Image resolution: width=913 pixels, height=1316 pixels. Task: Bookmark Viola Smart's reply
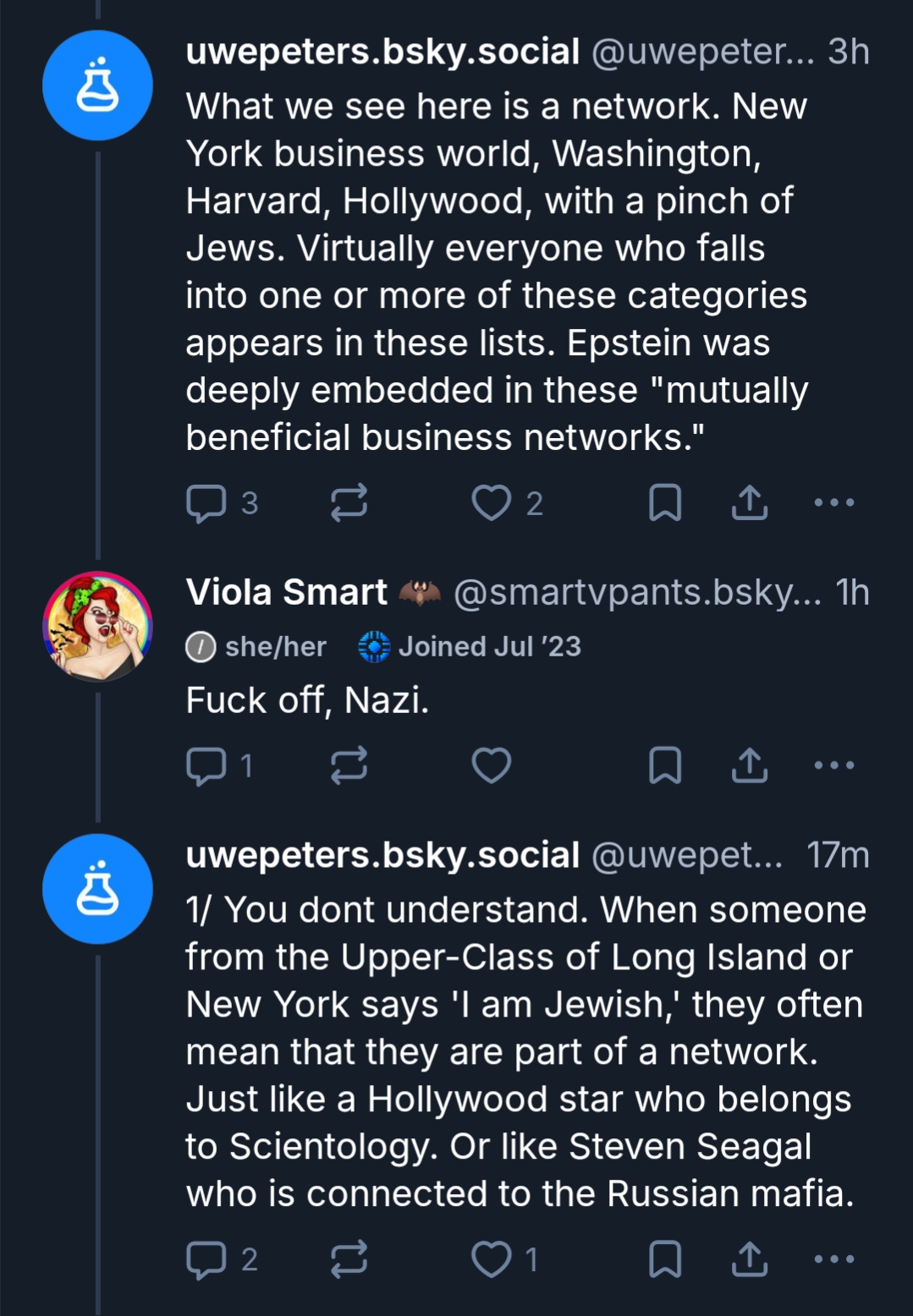pos(665,765)
